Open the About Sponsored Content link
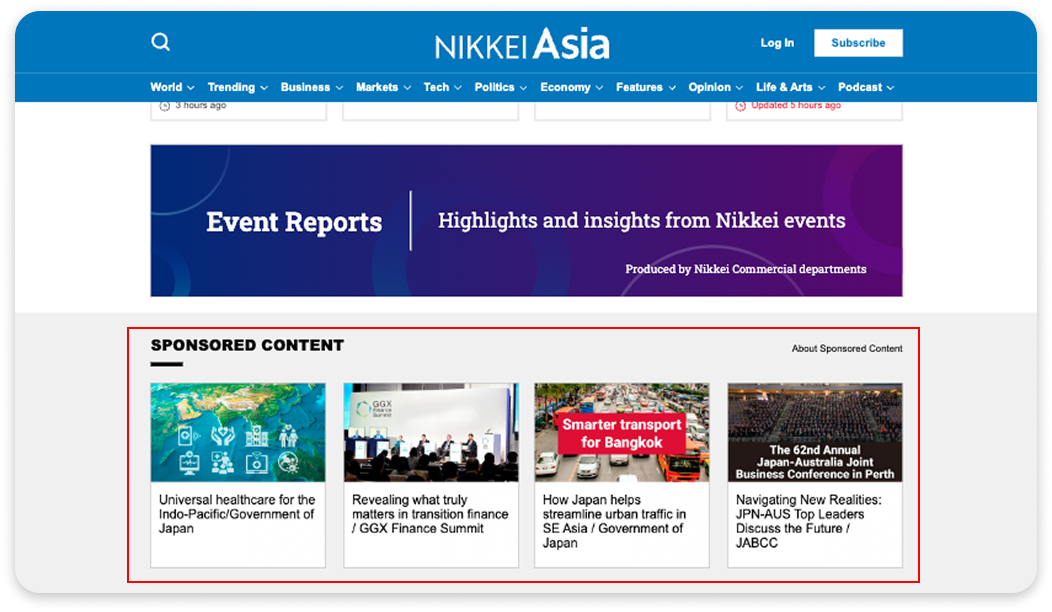Image resolution: width=1052 pixels, height=612 pixels. coord(847,348)
